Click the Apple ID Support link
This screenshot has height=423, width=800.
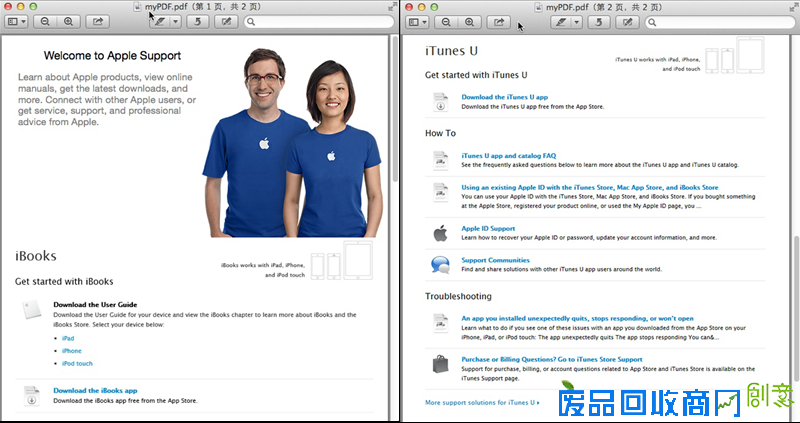(x=488, y=228)
